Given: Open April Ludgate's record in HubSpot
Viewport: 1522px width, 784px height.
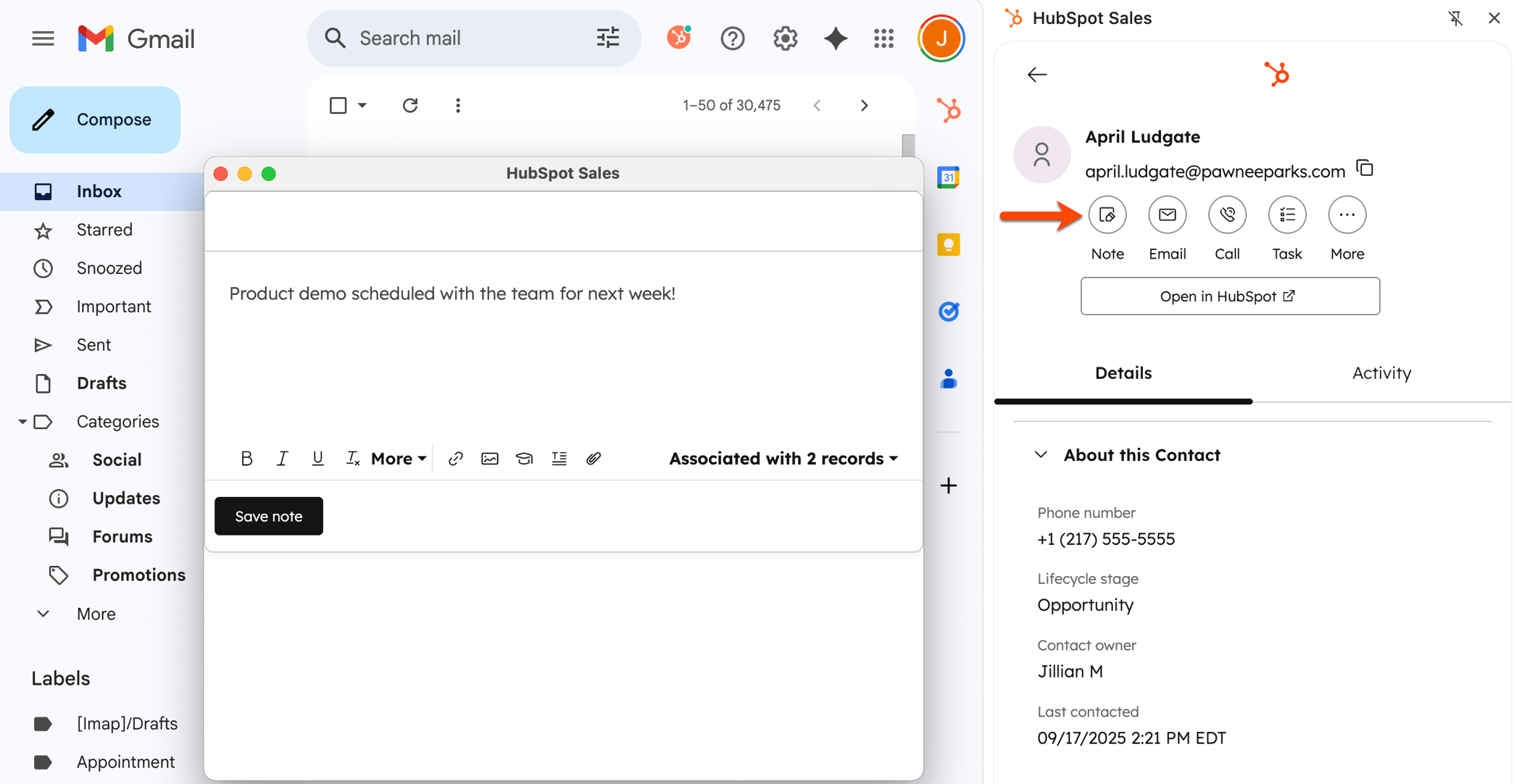Looking at the screenshot, I should point(1230,296).
